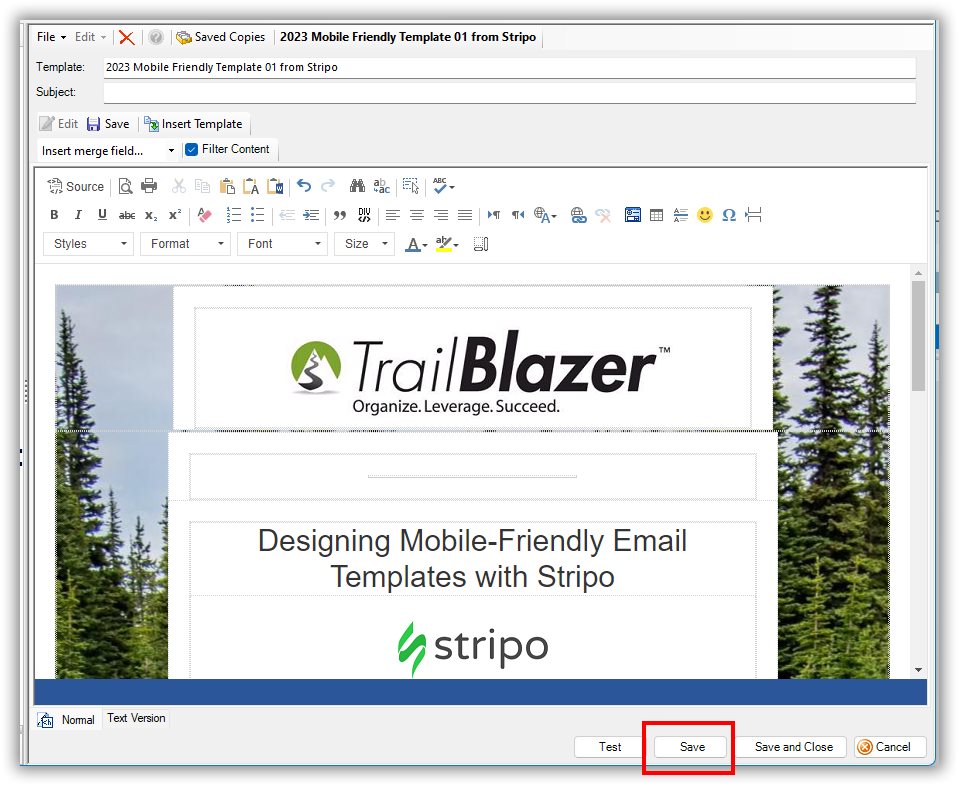This screenshot has height=786, width=959.
Task: Click the Print icon
Action: pyautogui.click(x=149, y=186)
